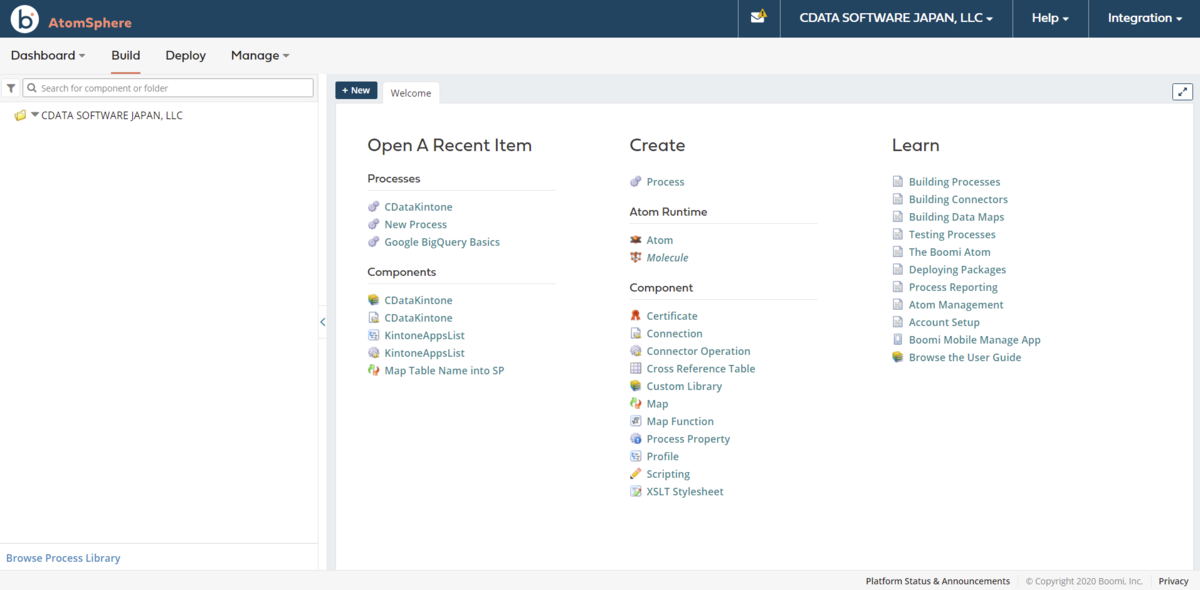Click the Map Function icon

pyautogui.click(x=636, y=421)
